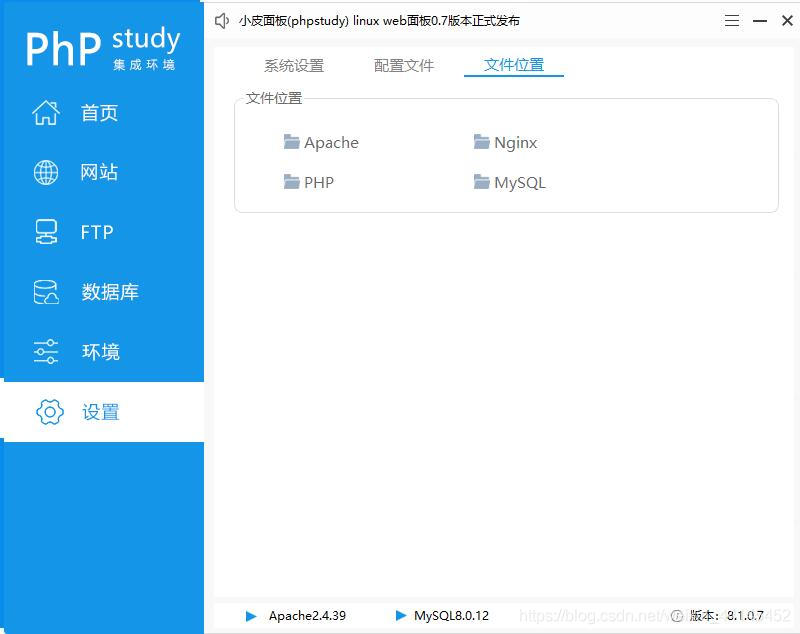This screenshot has width=800, height=634.
Task: Open the Apache folder location
Action: point(321,142)
